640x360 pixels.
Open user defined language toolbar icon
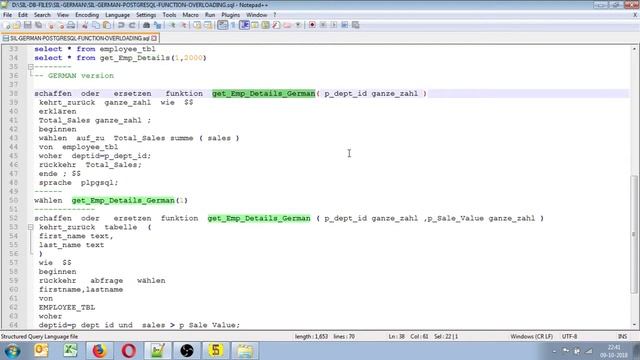coord(255,25)
